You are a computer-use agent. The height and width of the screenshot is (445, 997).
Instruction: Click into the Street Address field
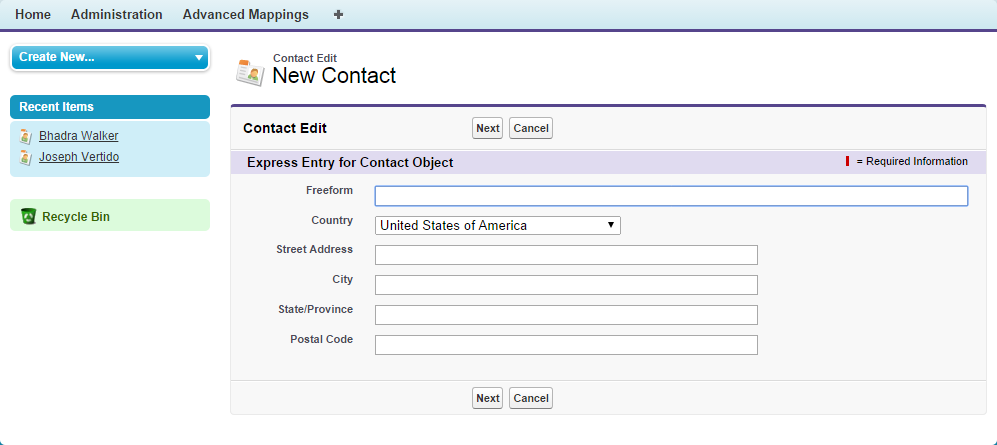tap(566, 255)
